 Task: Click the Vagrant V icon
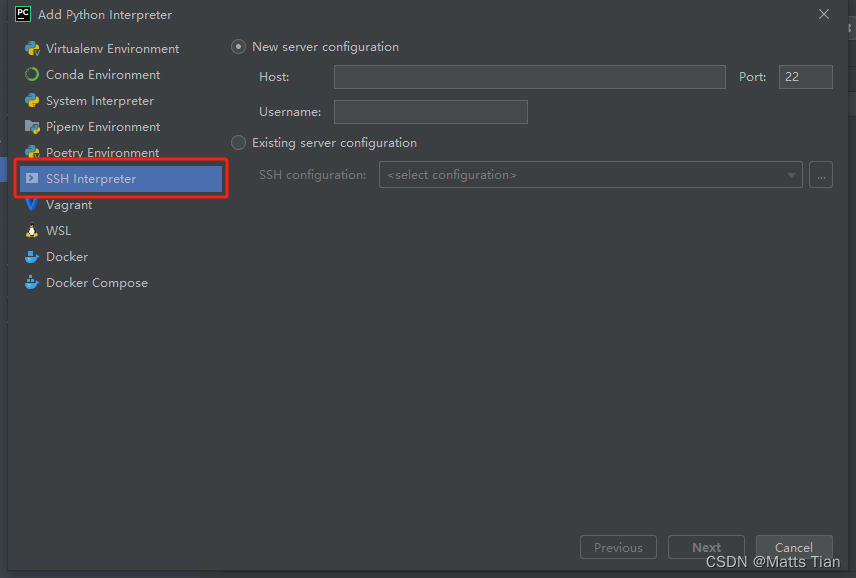click(32, 205)
